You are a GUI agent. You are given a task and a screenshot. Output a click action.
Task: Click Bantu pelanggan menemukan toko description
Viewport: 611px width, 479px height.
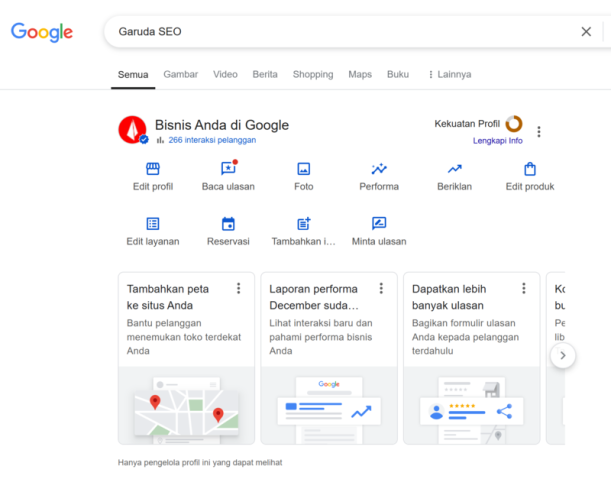(x=184, y=337)
